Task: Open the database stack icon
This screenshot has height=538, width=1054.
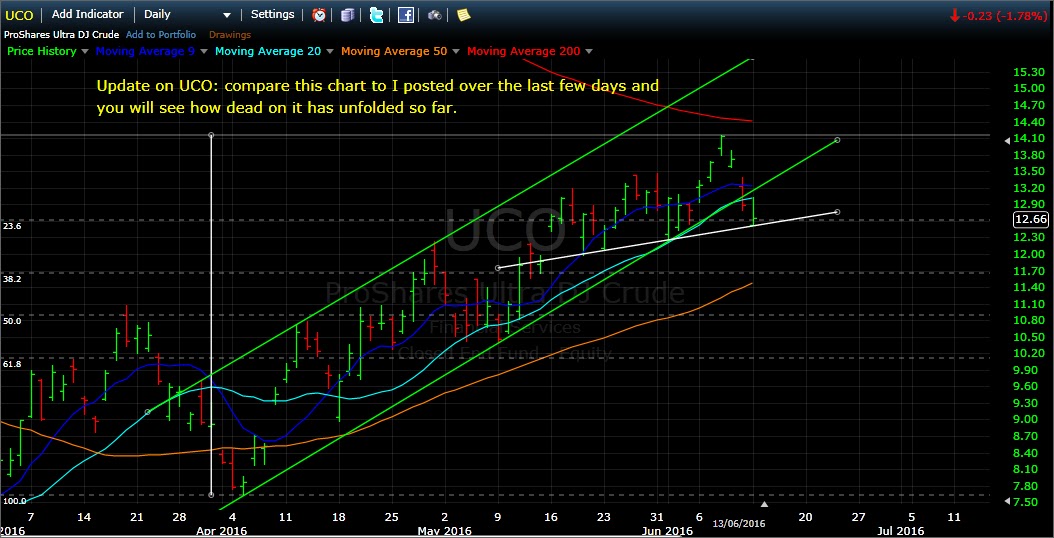Action: pyautogui.click(x=348, y=15)
